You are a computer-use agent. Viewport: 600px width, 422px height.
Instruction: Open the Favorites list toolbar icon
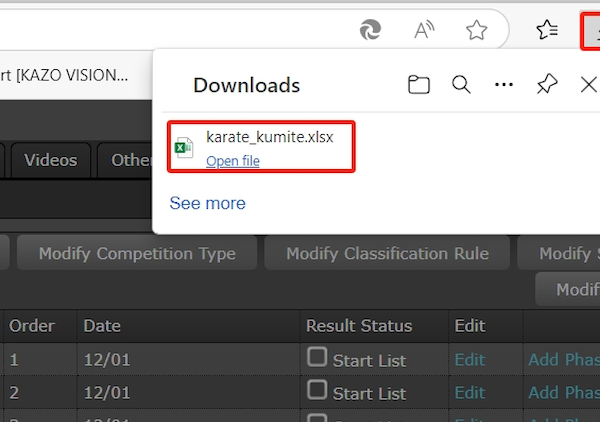pyautogui.click(x=547, y=31)
